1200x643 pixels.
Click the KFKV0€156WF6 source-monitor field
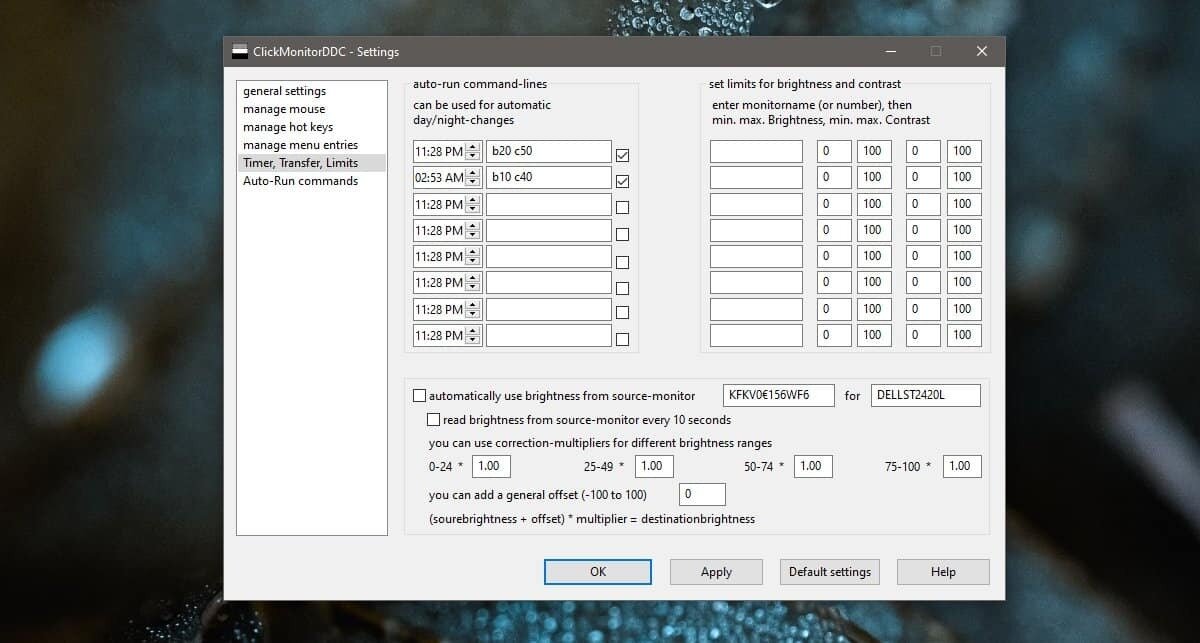coord(778,395)
